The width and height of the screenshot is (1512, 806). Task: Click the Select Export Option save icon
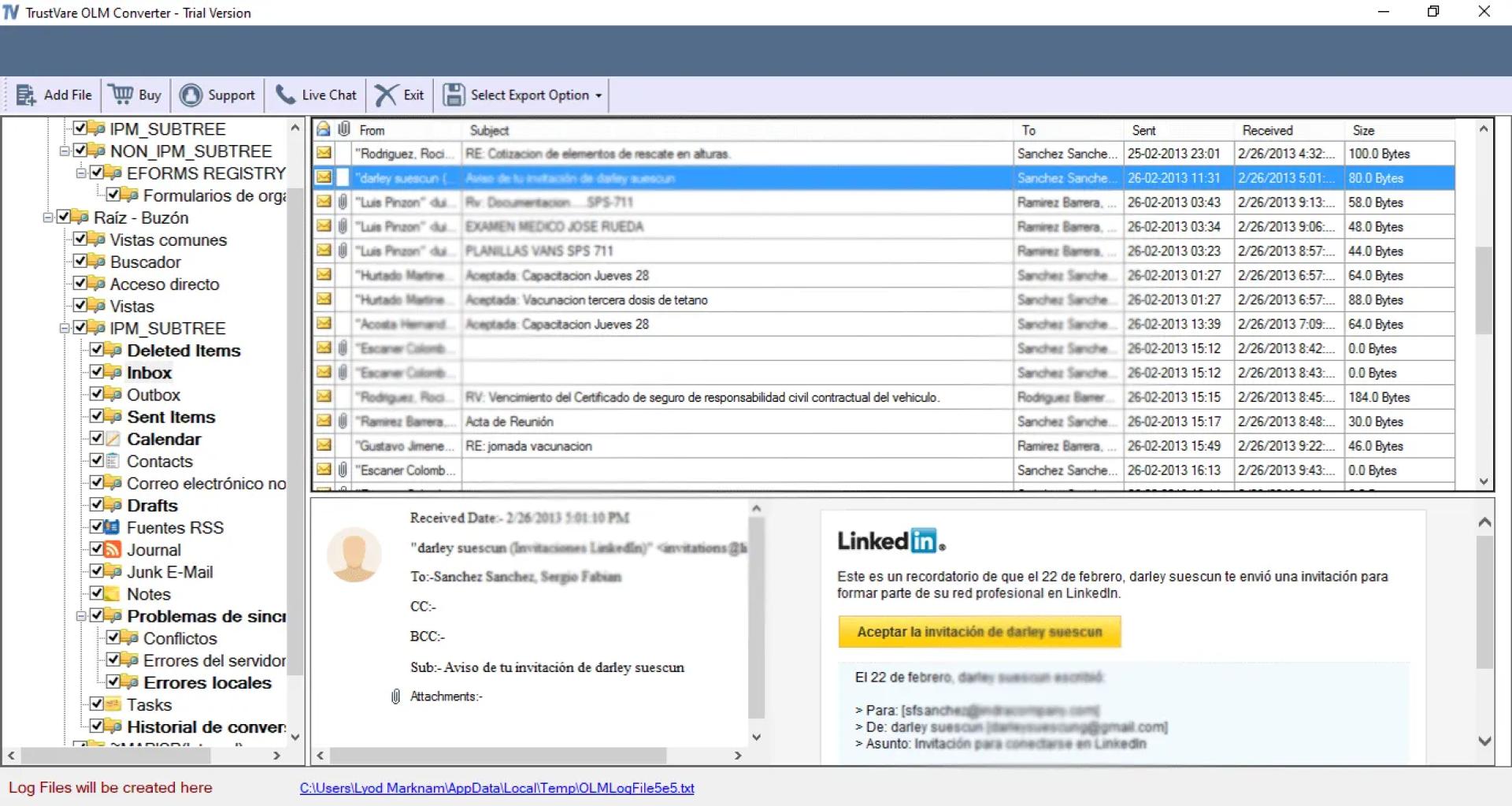coord(454,94)
